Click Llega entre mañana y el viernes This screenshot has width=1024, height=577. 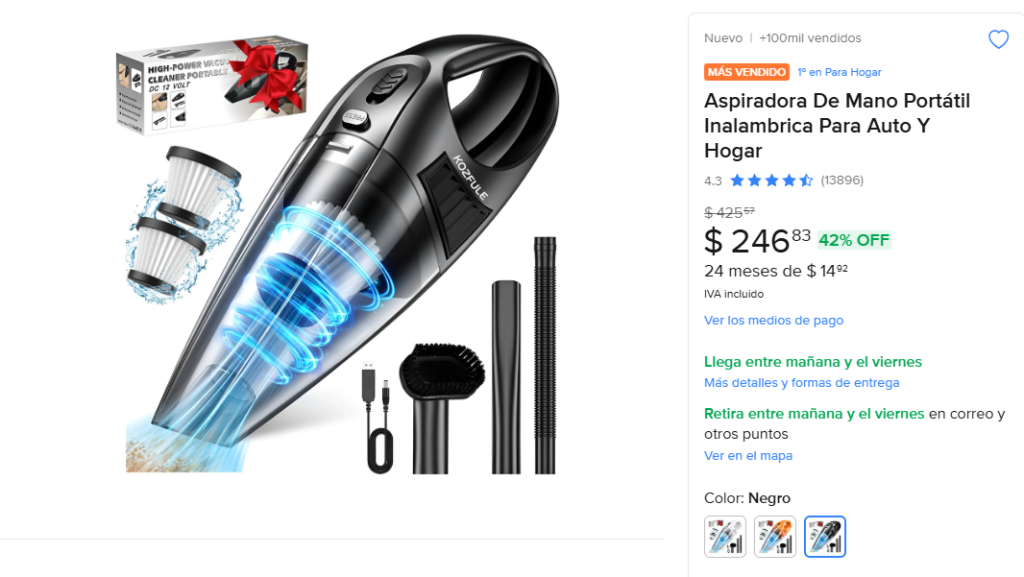[812, 362]
